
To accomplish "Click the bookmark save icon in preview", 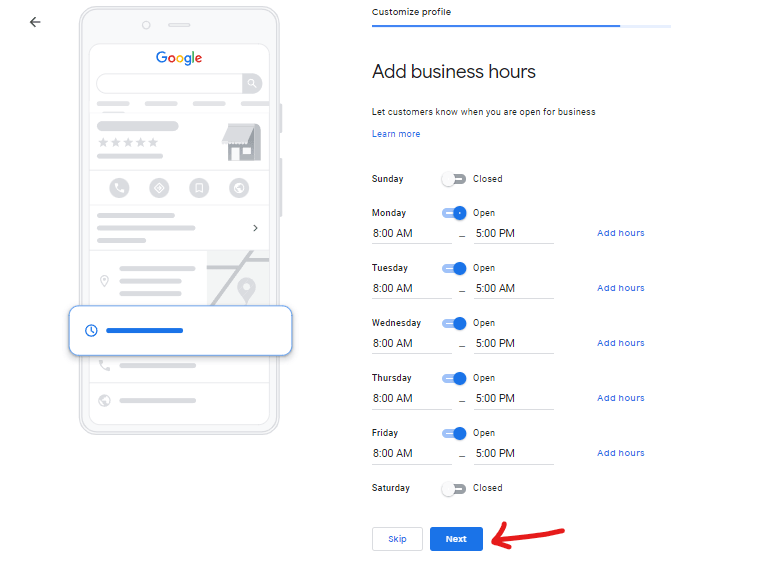I will [x=199, y=188].
